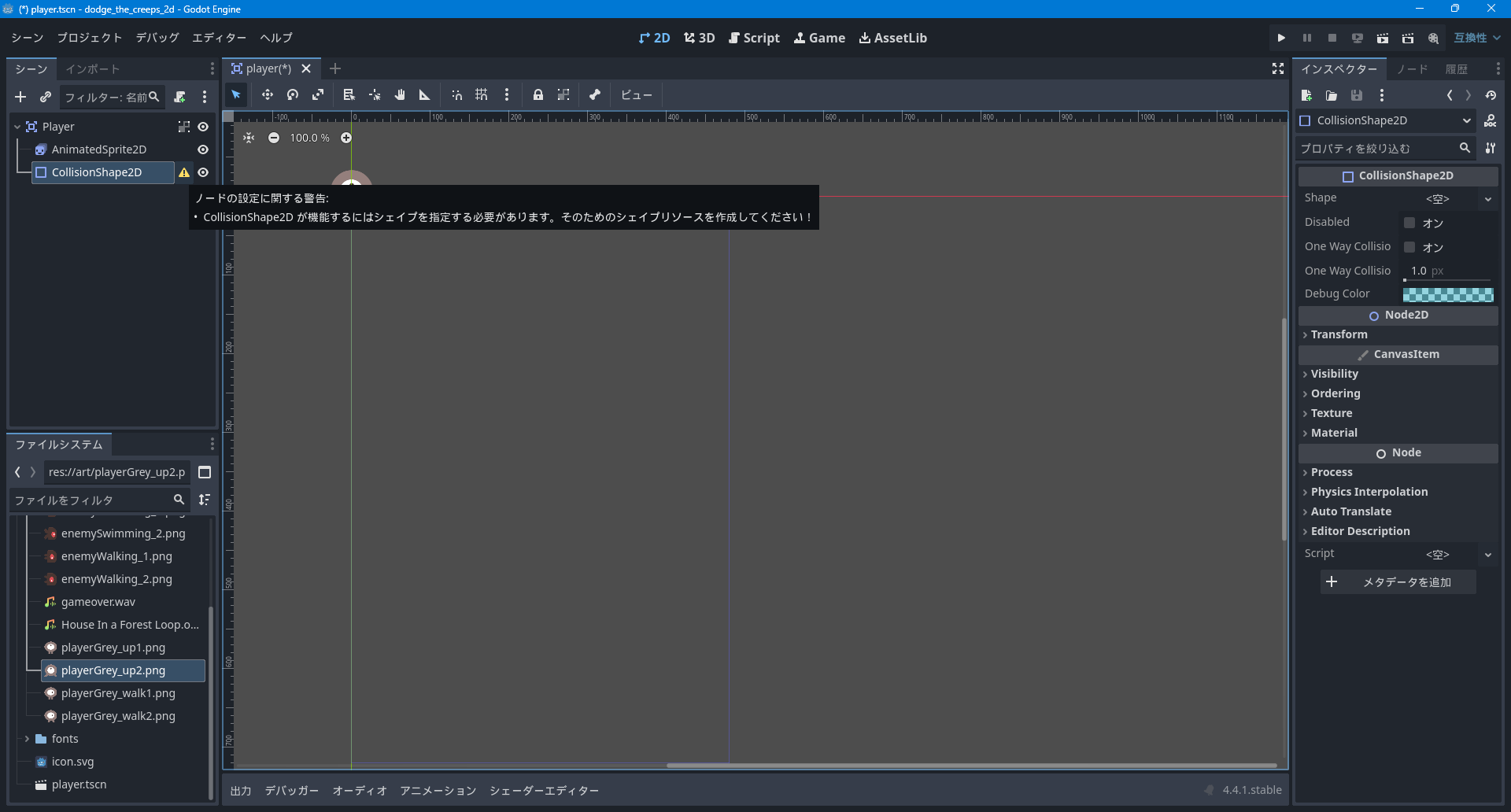The height and width of the screenshot is (812, 1511).
Task: Activate the Scale Mode tool
Action: pyautogui.click(x=318, y=95)
